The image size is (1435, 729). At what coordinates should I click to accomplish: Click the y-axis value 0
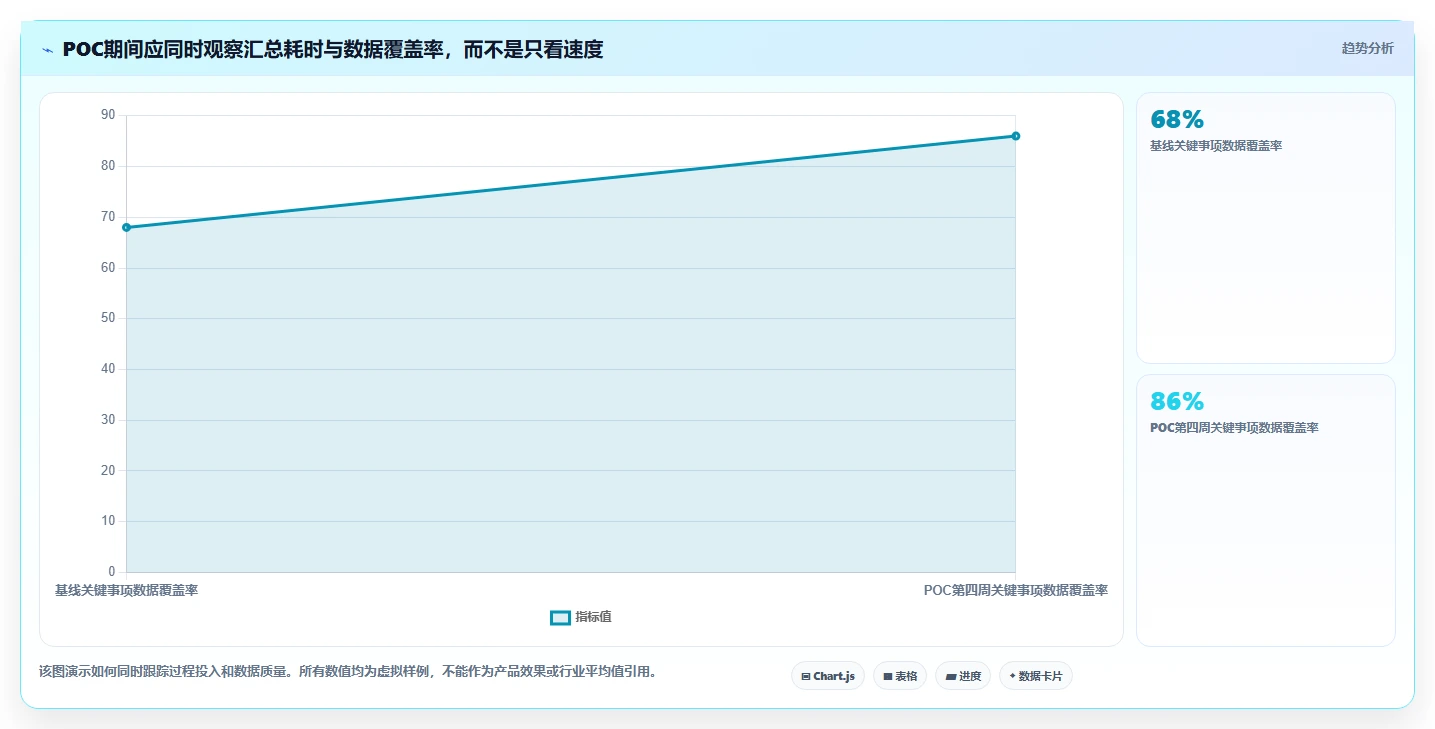click(112, 572)
